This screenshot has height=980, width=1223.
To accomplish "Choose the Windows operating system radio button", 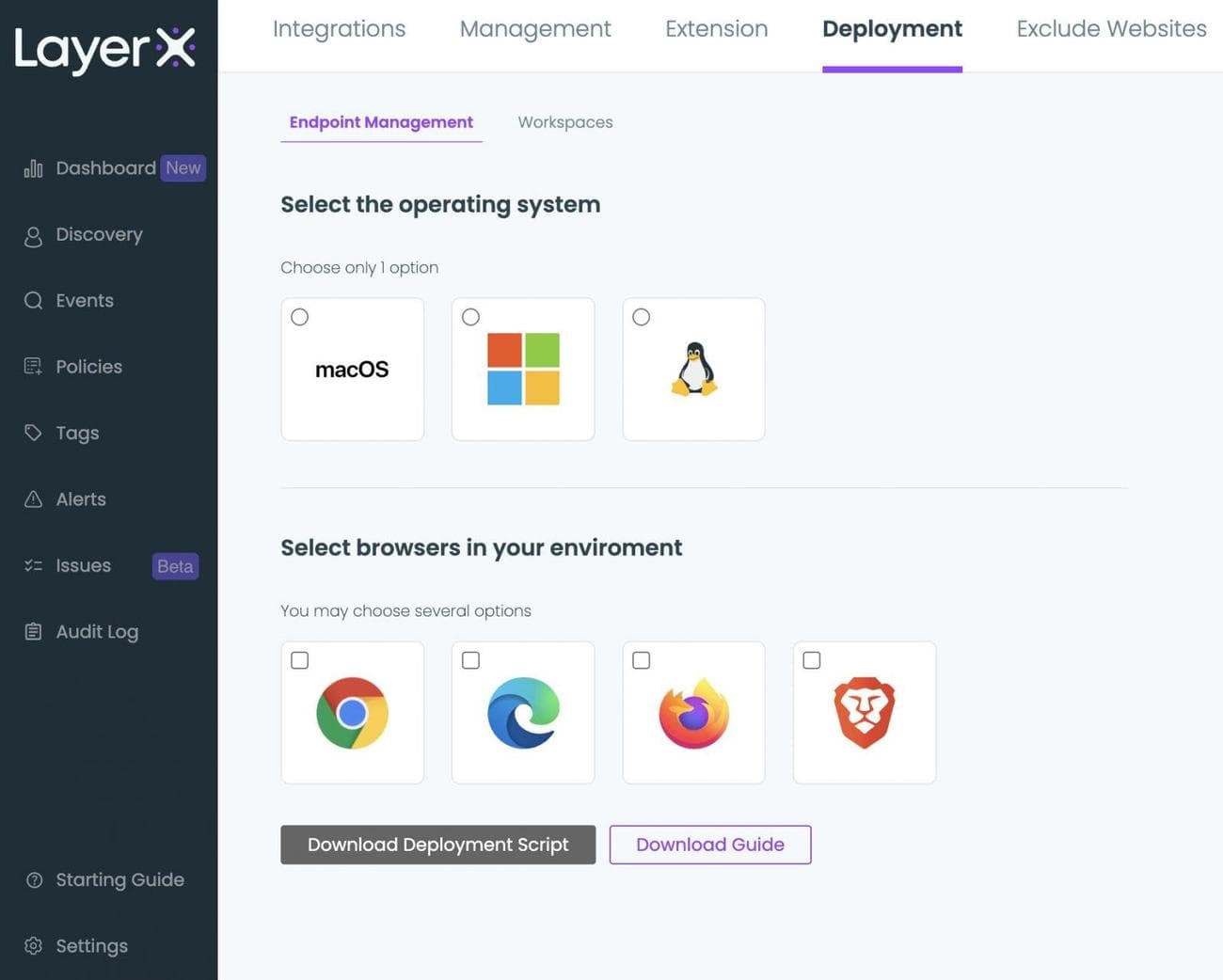I will coord(471,317).
